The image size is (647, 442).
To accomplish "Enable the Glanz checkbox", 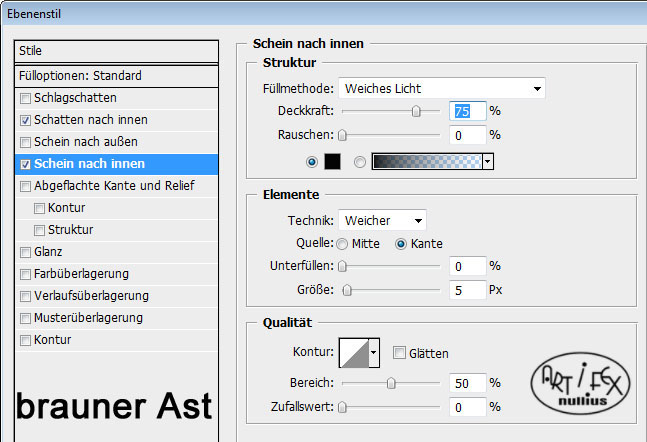I will pyautogui.click(x=26, y=252).
